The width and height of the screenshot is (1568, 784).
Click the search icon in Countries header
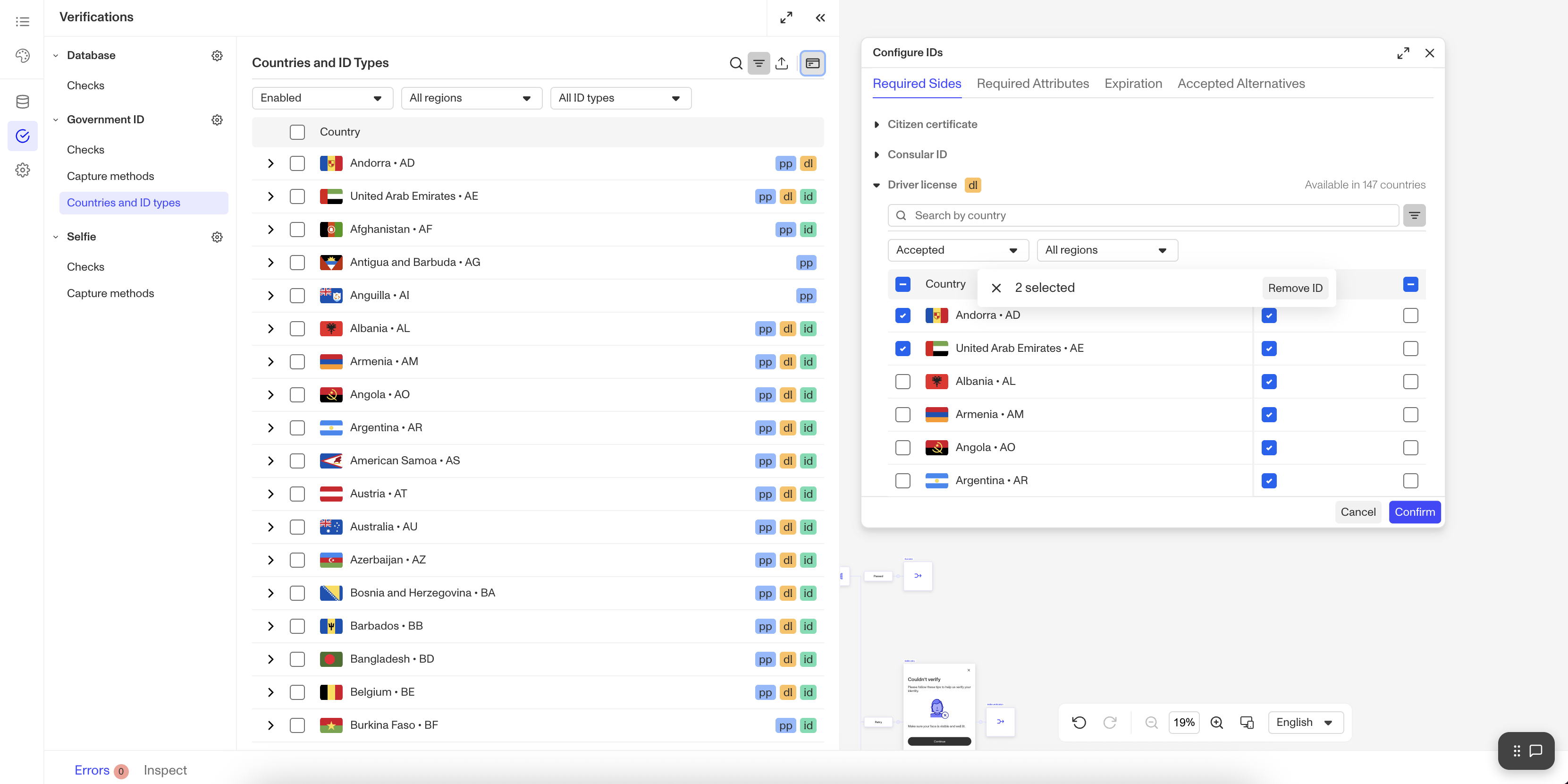[x=736, y=63]
